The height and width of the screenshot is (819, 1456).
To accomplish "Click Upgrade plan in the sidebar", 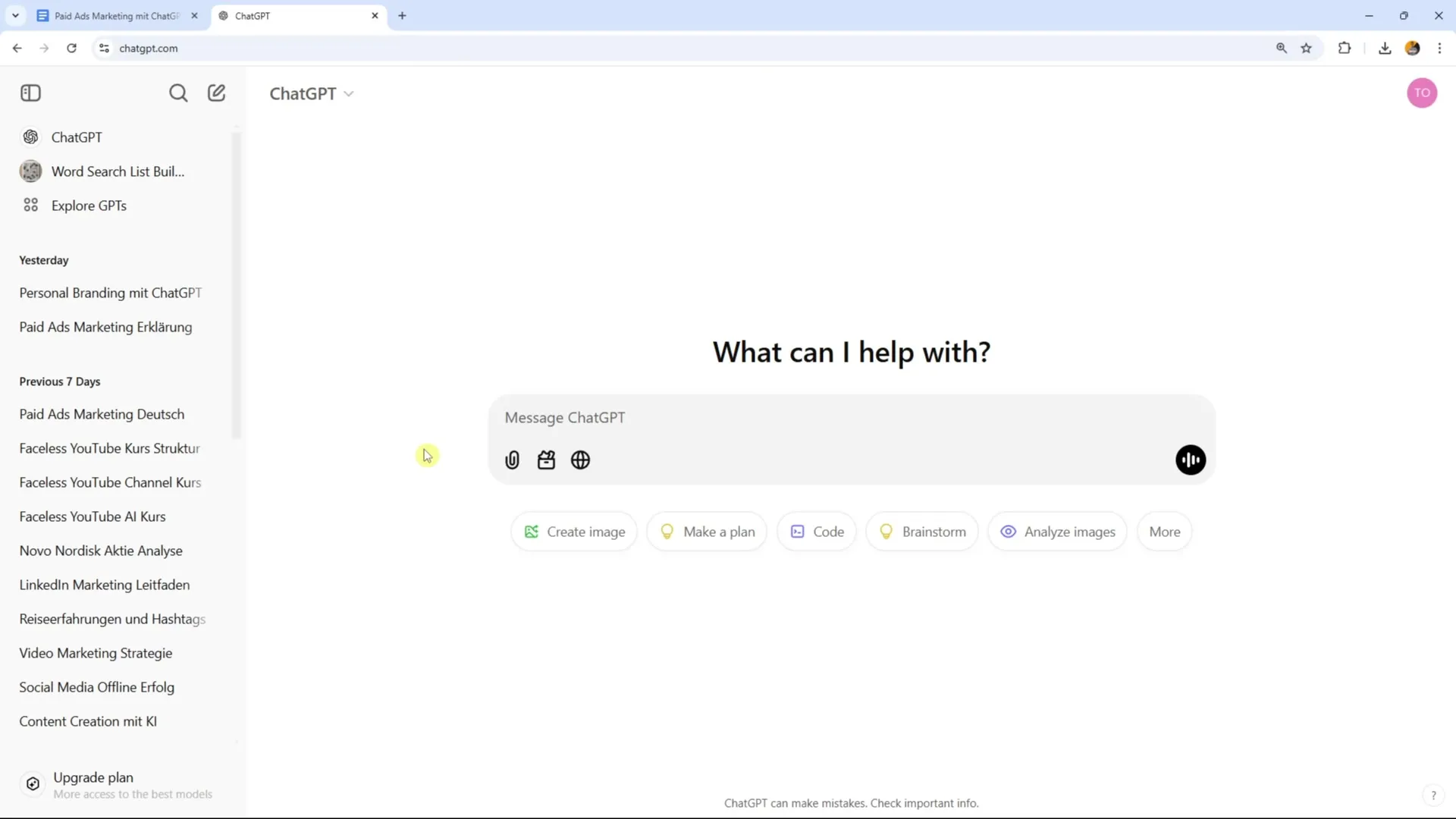I will click(x=121, y=785).
